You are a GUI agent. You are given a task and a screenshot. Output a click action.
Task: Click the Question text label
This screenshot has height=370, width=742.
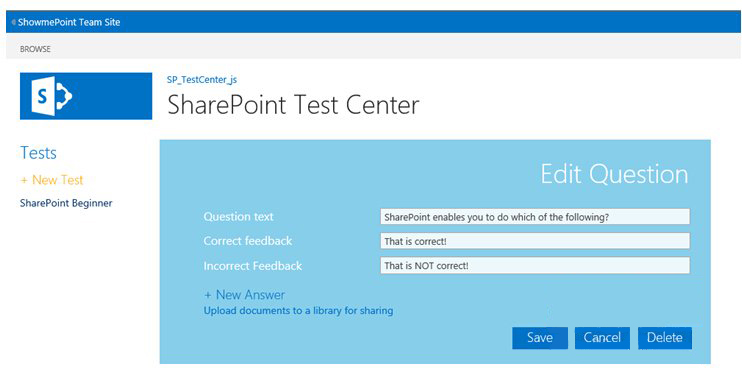point(238,217)
